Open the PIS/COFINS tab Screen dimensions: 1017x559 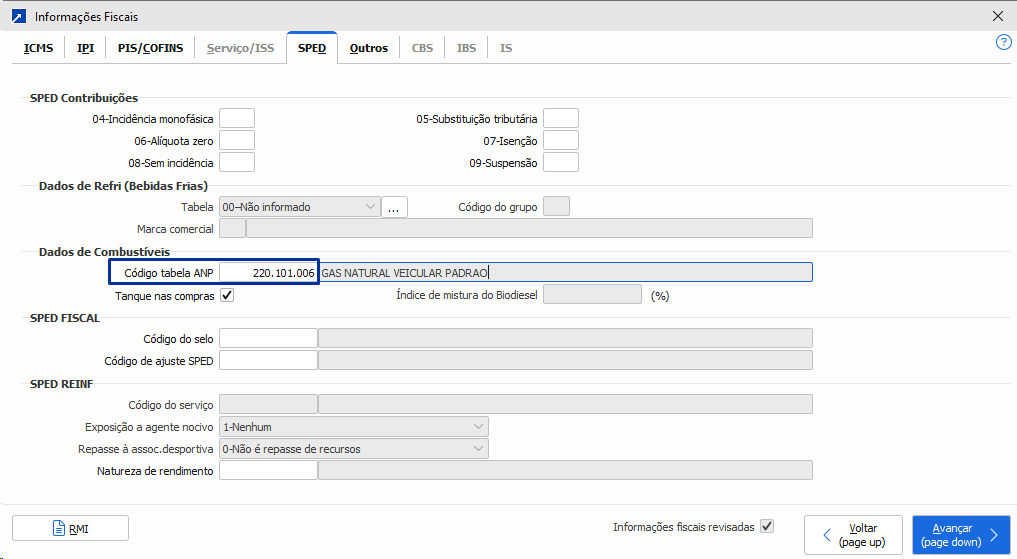150,48
